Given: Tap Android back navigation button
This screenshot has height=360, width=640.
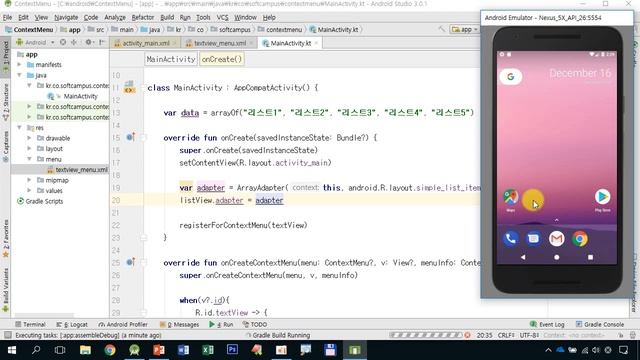Looking at the screenshot, I should [523, 257].
